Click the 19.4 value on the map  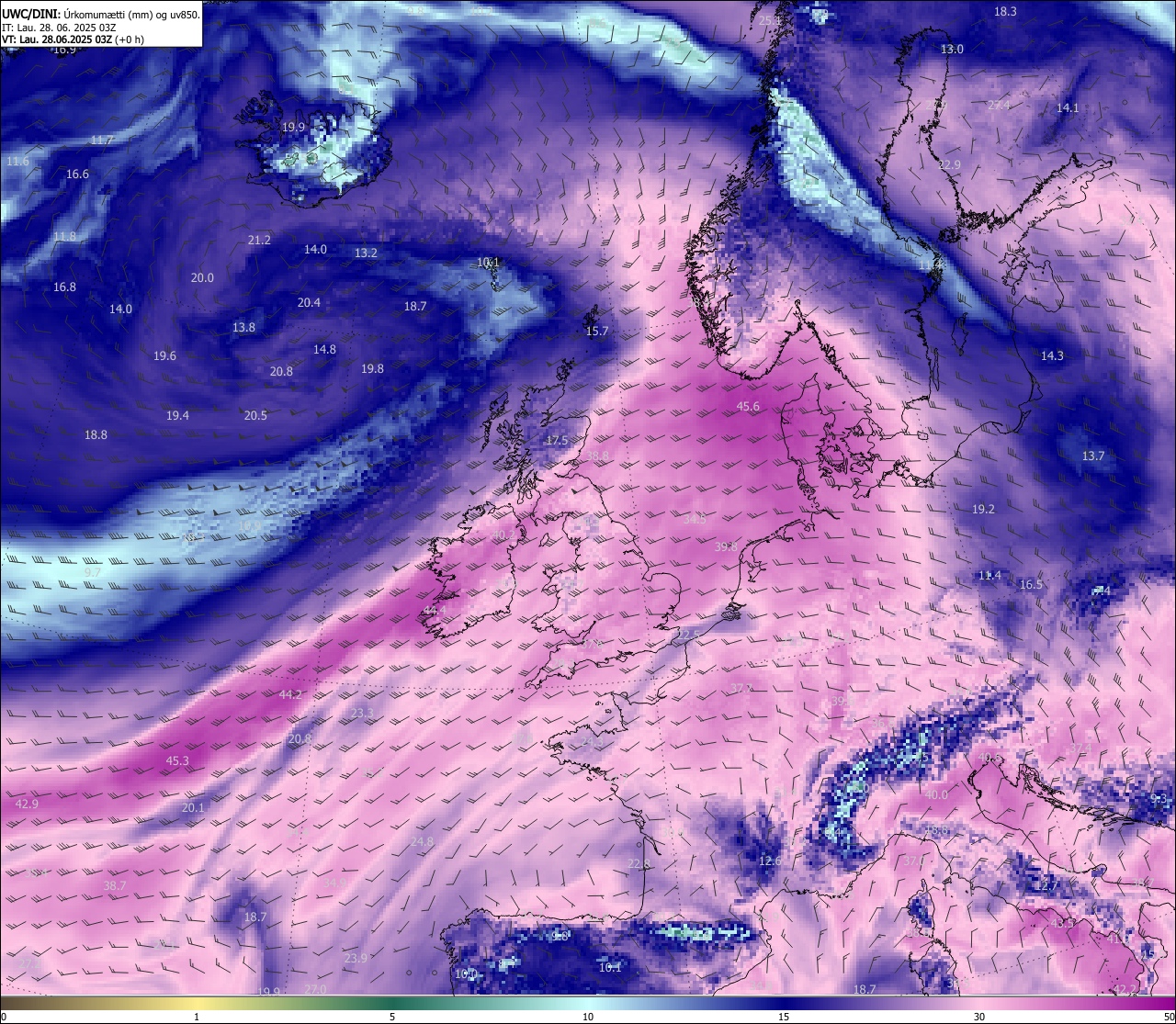point(177,416)
